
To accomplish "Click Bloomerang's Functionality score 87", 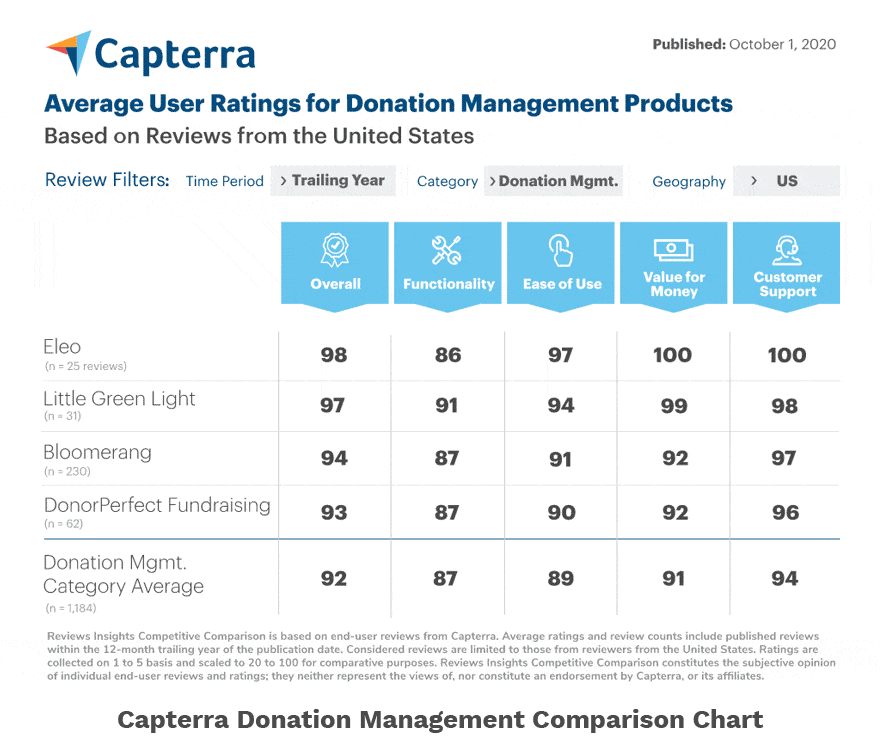I will pos(447,458).
